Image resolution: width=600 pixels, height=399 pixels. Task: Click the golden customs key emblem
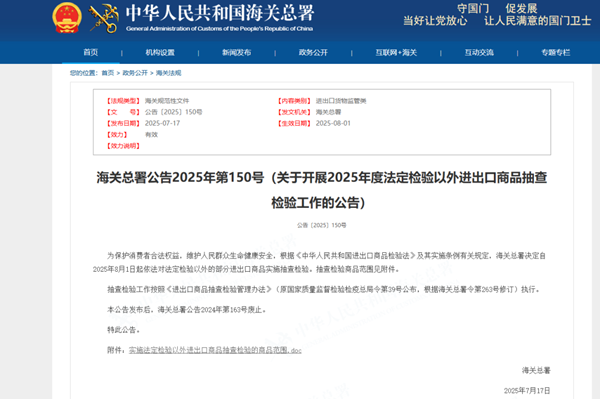coord(103,18)
